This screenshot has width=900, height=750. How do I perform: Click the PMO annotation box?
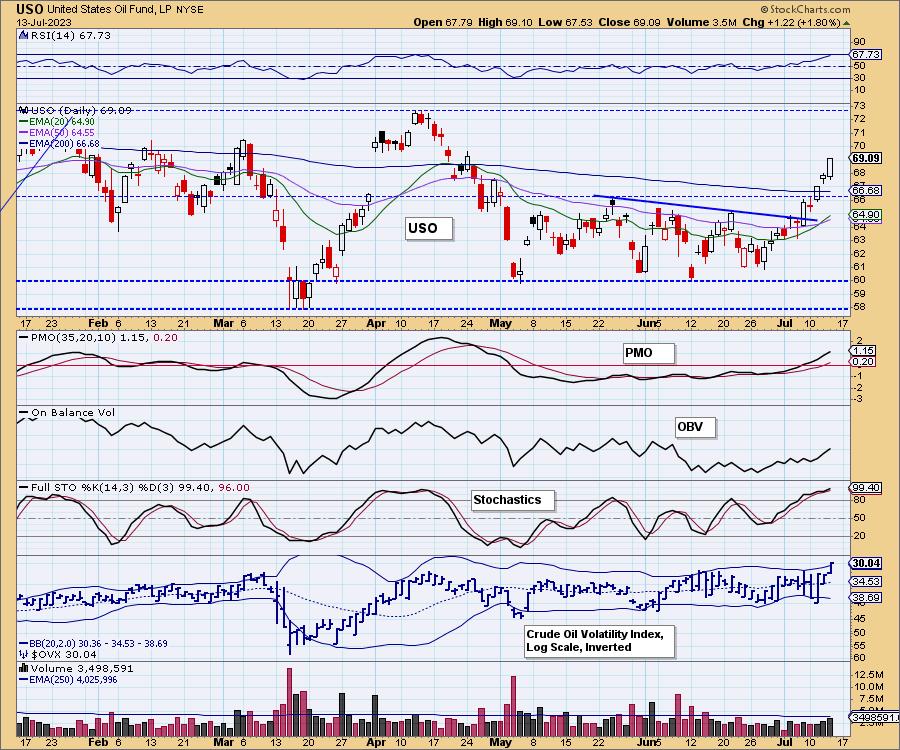pos(649,353)
